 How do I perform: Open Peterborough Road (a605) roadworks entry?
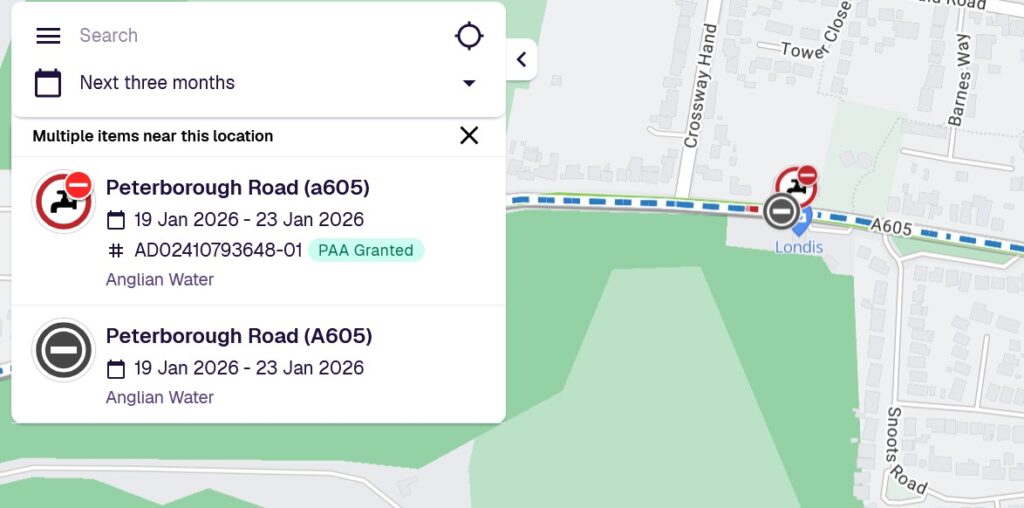tap(238, 188)
